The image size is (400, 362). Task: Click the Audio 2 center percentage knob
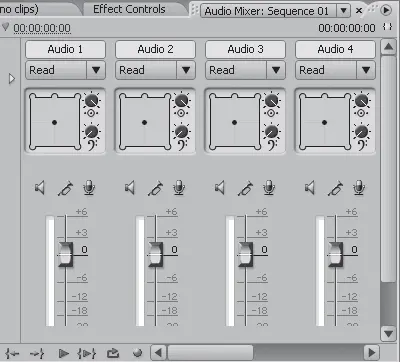181,100
